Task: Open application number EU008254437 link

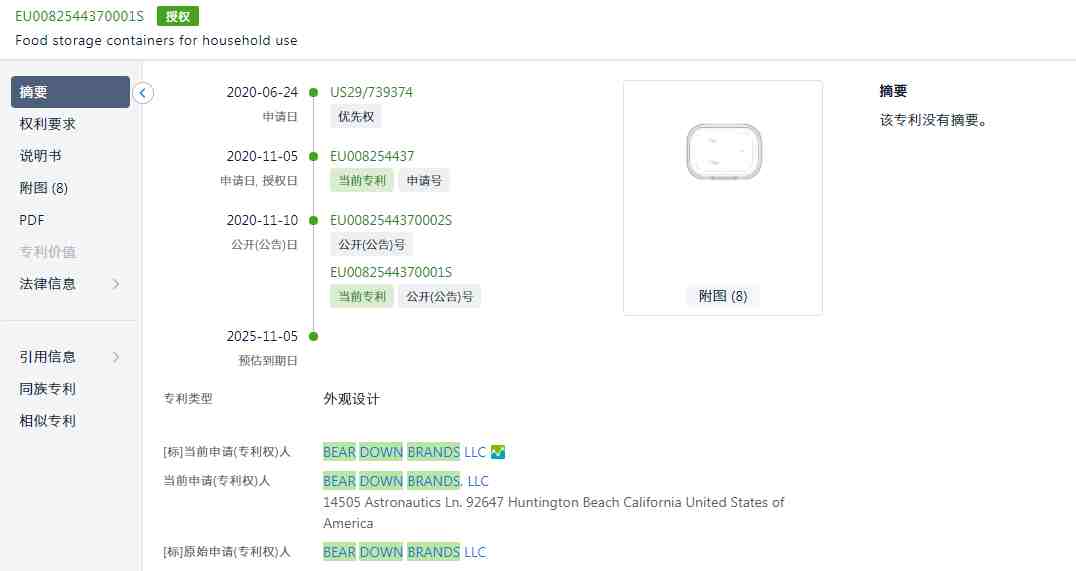Action: (x=372, y=156)
